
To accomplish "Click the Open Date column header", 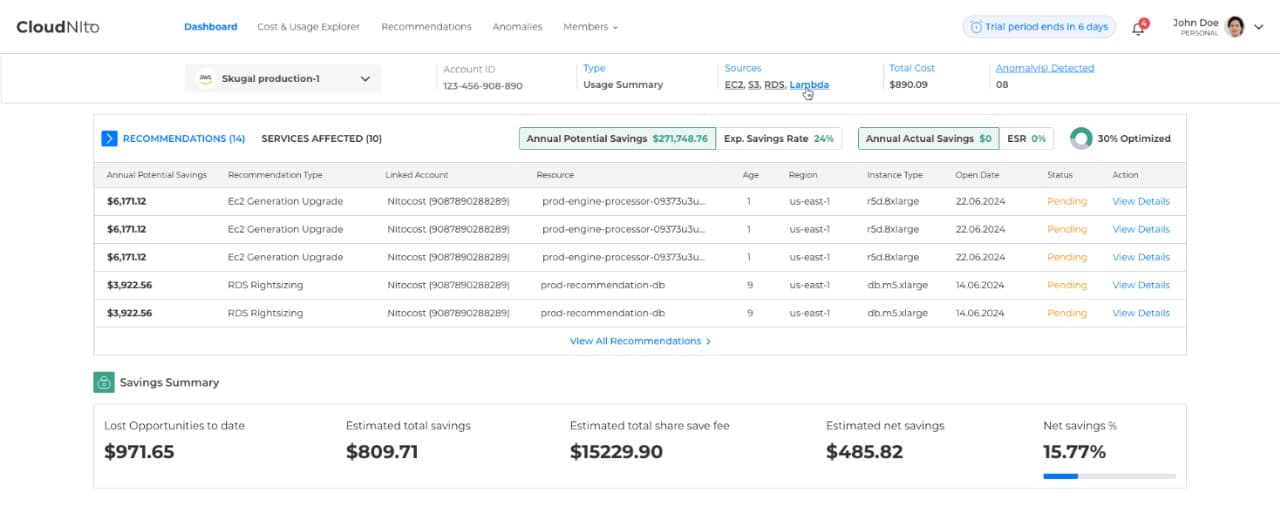I will click(x=977, y=175).
